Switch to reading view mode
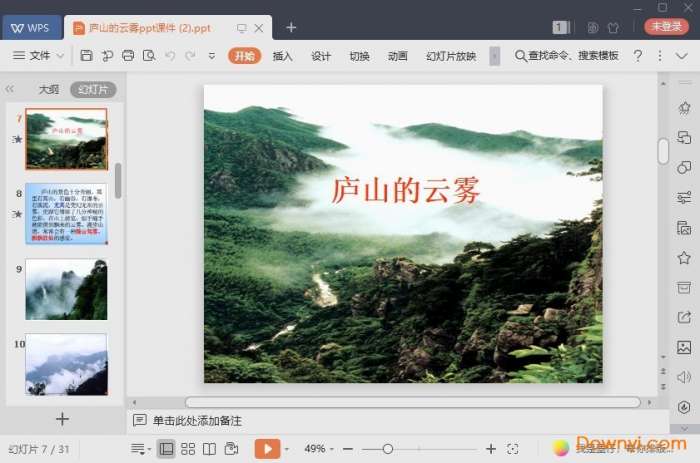 [210, 449]
